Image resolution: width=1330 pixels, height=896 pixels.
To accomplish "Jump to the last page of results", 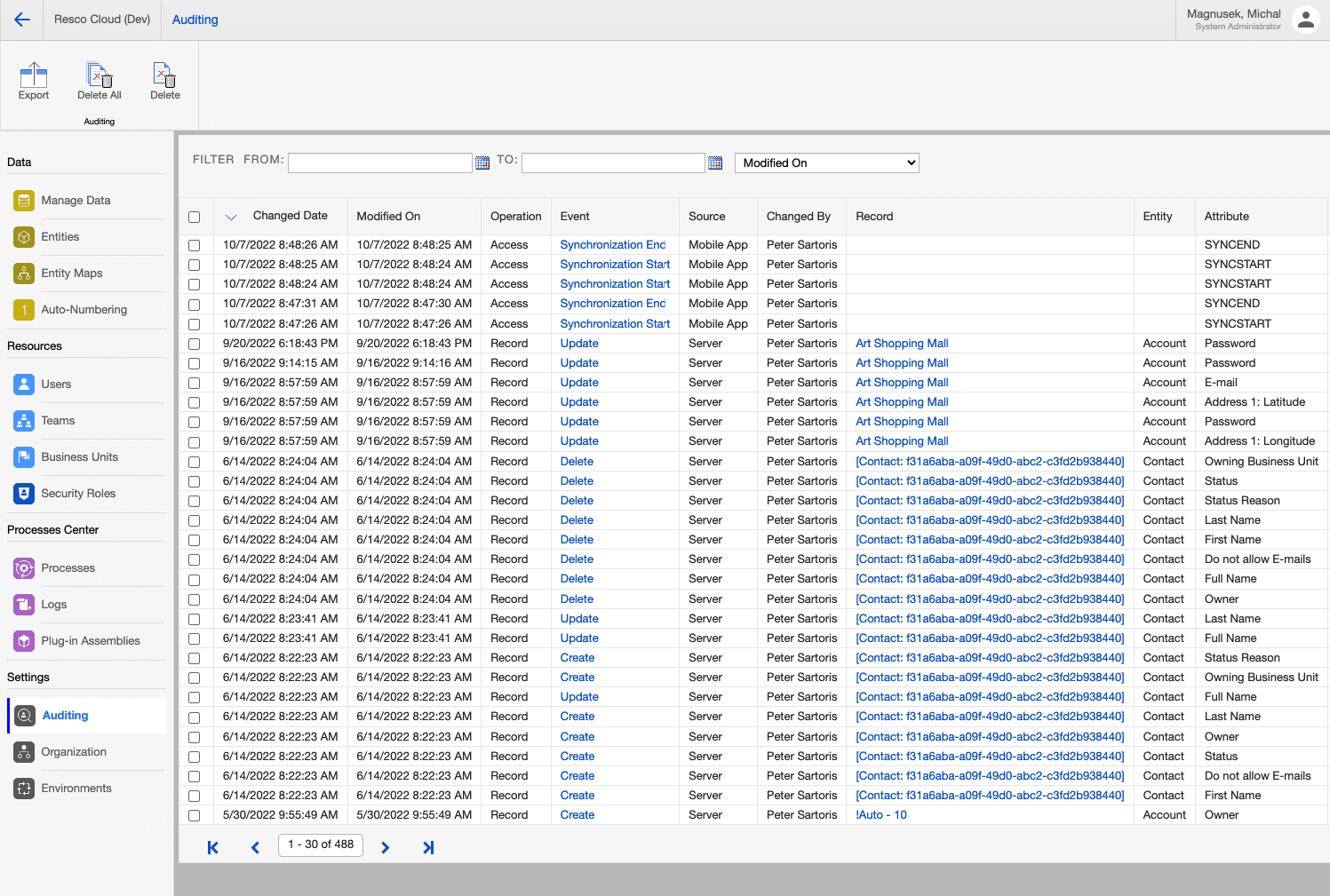I will tap(428, 848).
